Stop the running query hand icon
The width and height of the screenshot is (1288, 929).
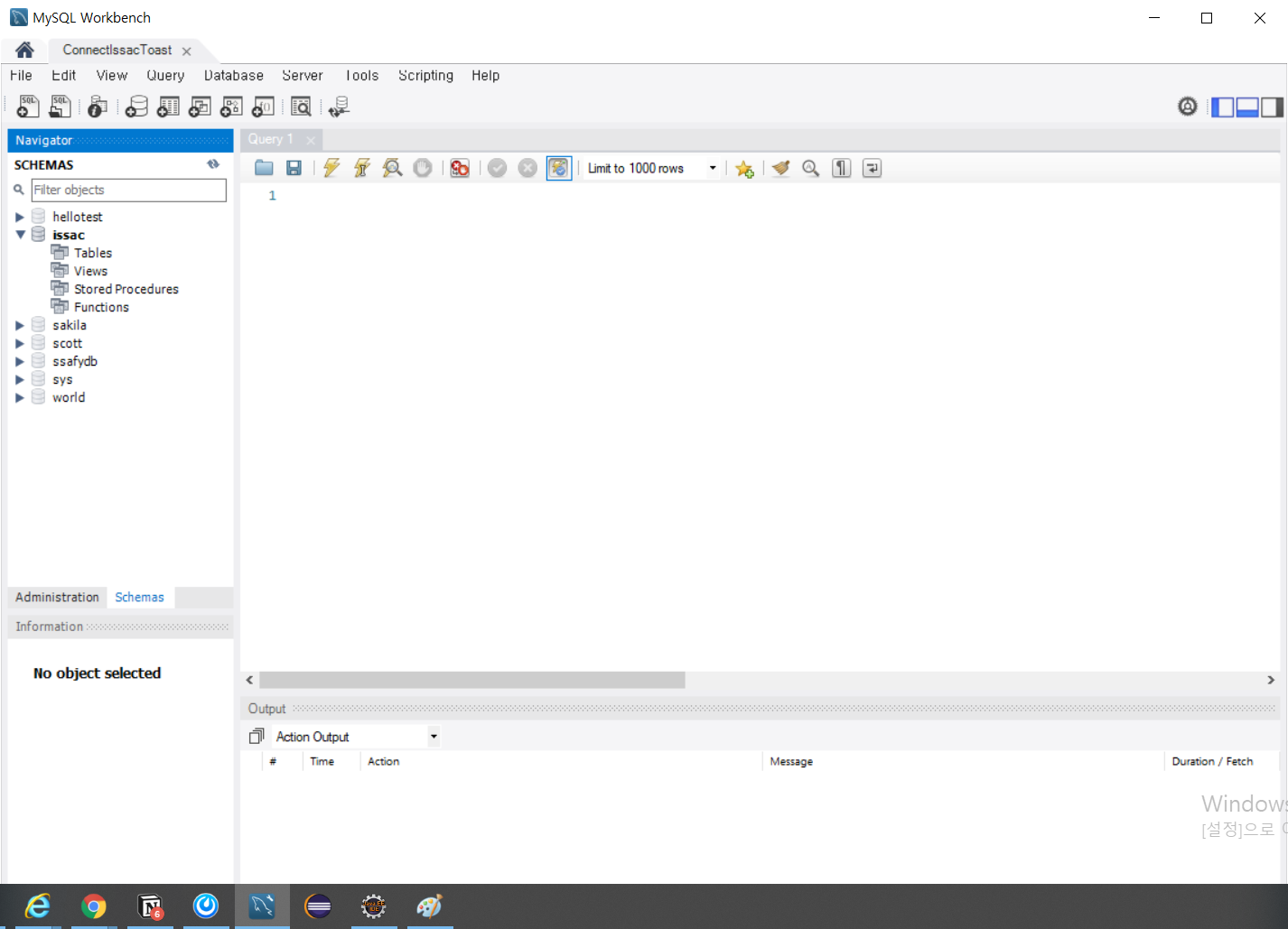tap(423, 168)
